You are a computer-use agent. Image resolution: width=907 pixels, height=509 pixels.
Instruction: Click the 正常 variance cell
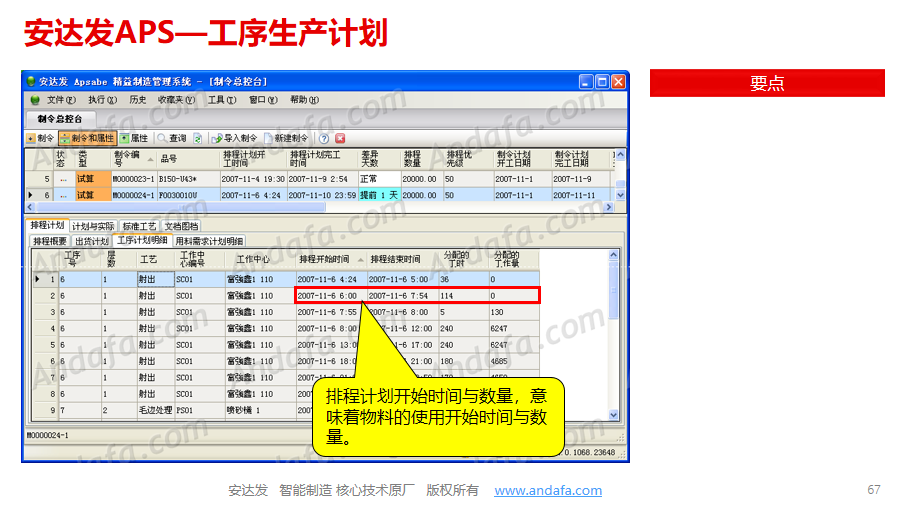pos(379,179)
